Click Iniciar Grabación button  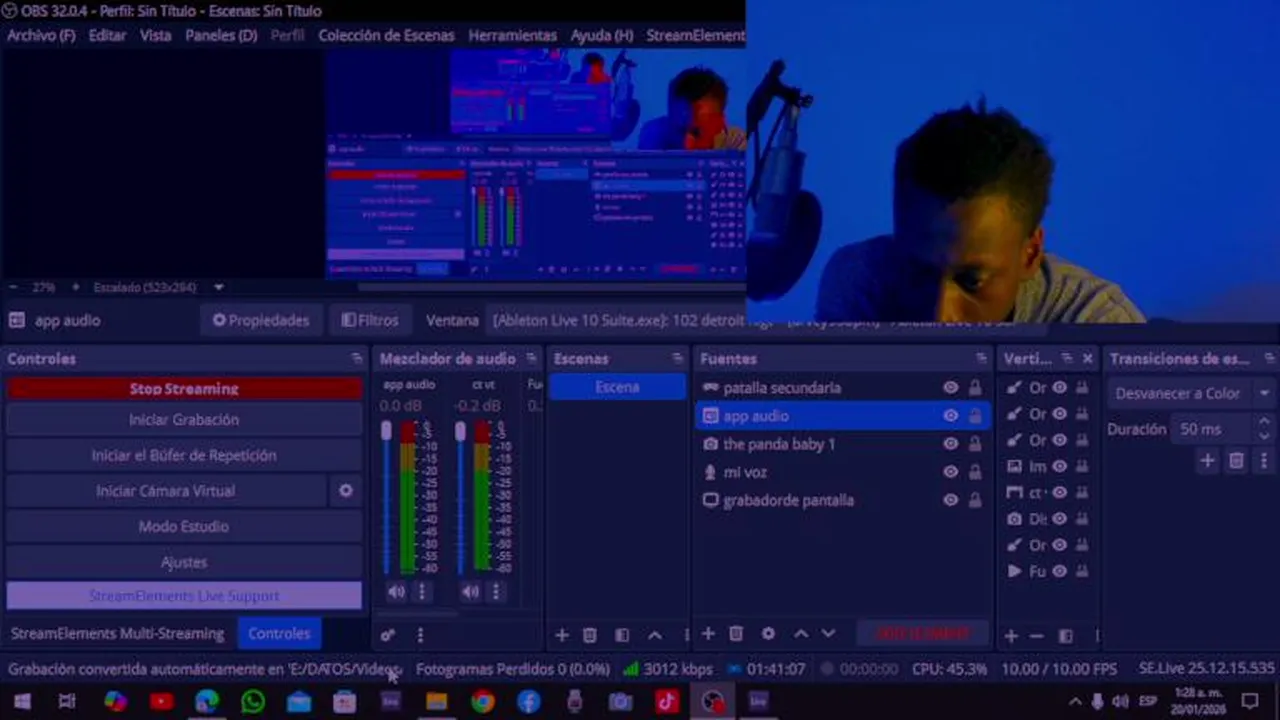pos(184,420)
